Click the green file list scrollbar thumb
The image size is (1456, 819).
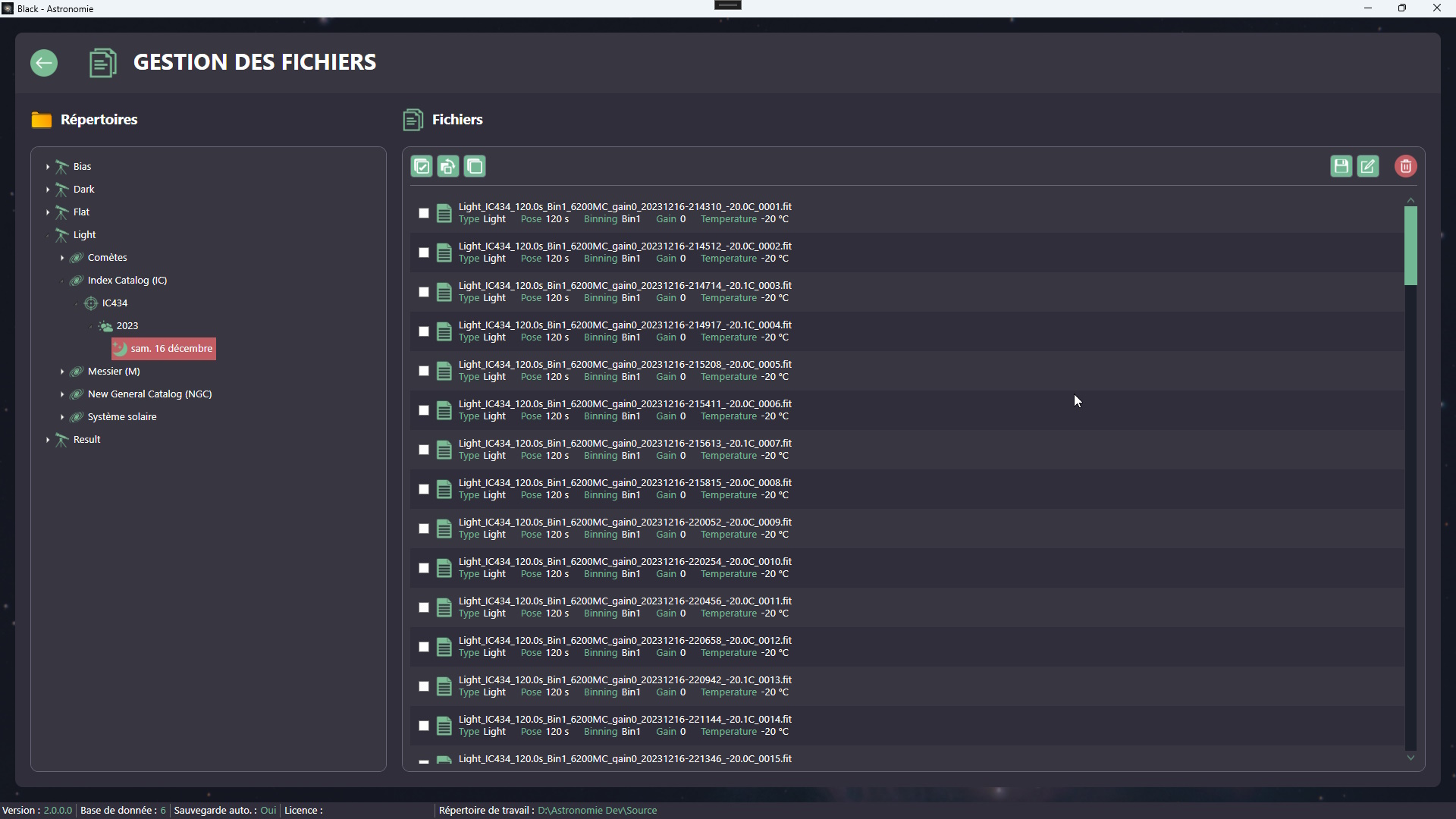pyautogui.click(x=1410, y=246)
